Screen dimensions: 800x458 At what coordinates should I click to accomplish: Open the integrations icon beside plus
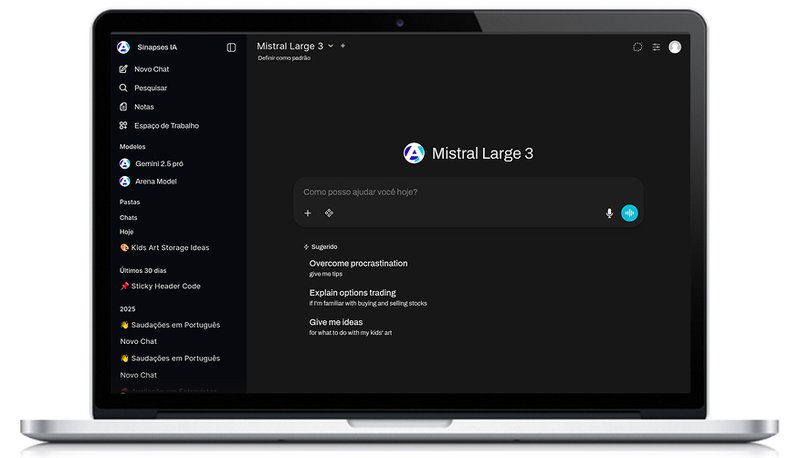click(329, 213)
